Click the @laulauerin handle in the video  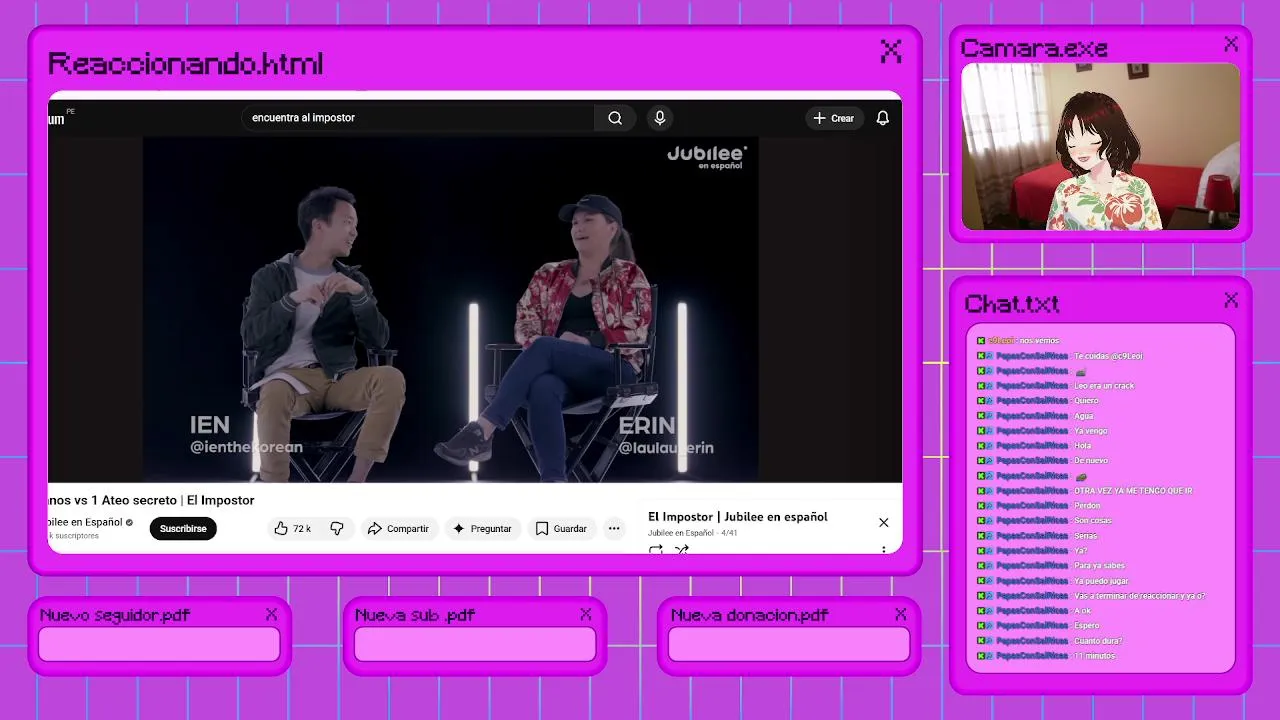[666, 448]
